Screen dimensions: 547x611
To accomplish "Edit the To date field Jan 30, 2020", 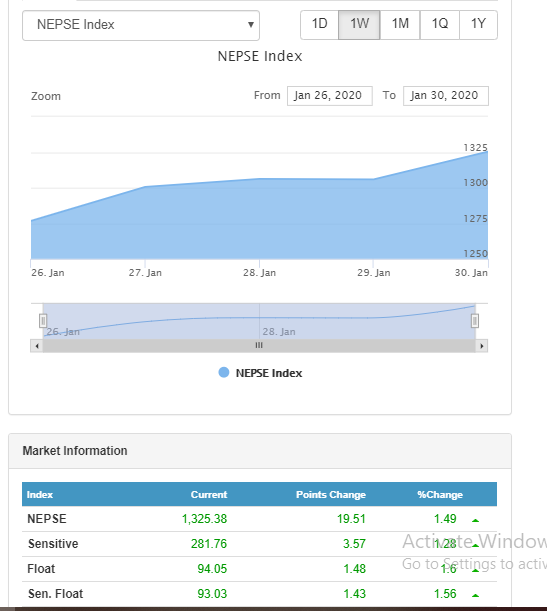I will tap(446, 96).
